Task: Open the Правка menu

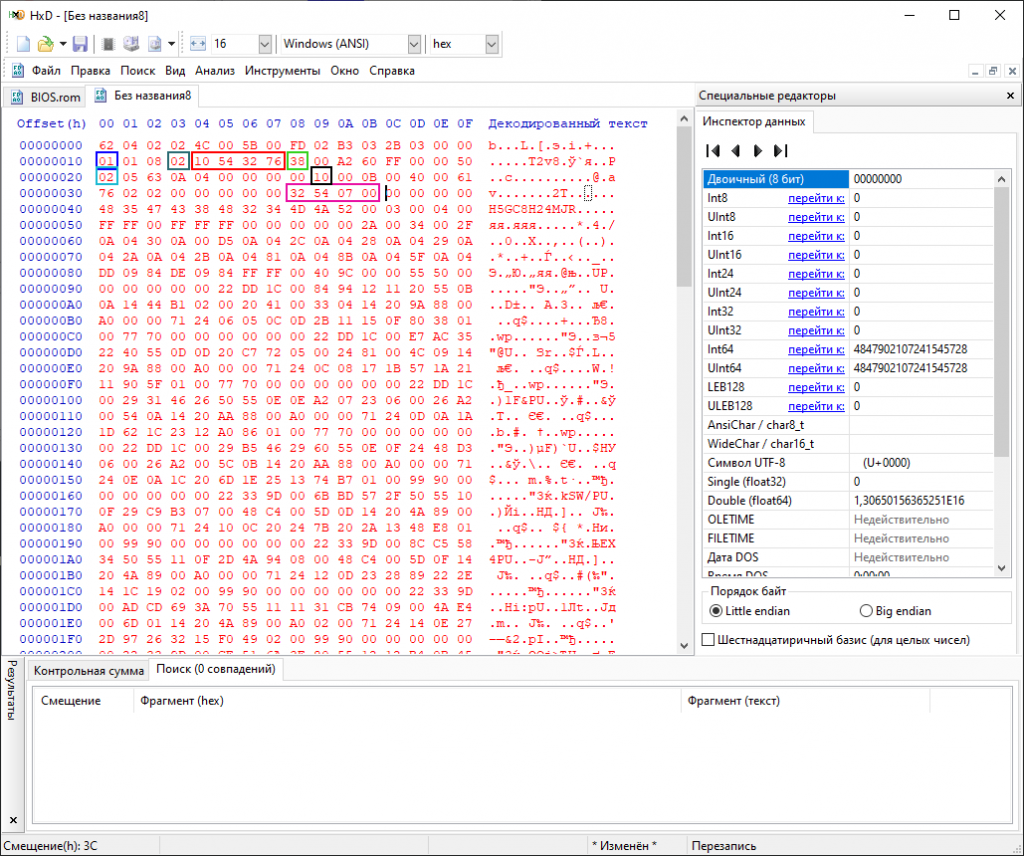Action: (x=90, y=71)
